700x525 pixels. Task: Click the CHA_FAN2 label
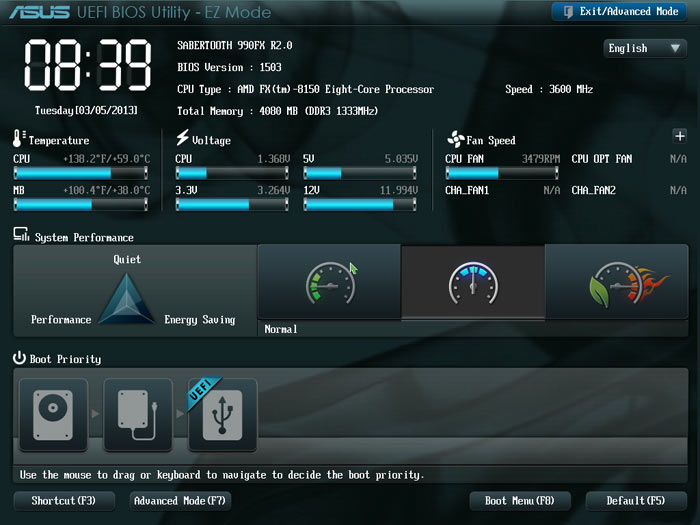[593, 191]
